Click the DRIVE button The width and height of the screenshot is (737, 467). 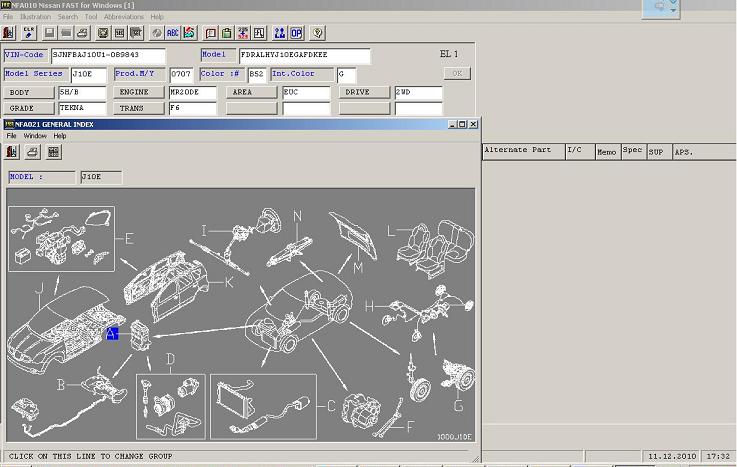click(x=364, y=92)
